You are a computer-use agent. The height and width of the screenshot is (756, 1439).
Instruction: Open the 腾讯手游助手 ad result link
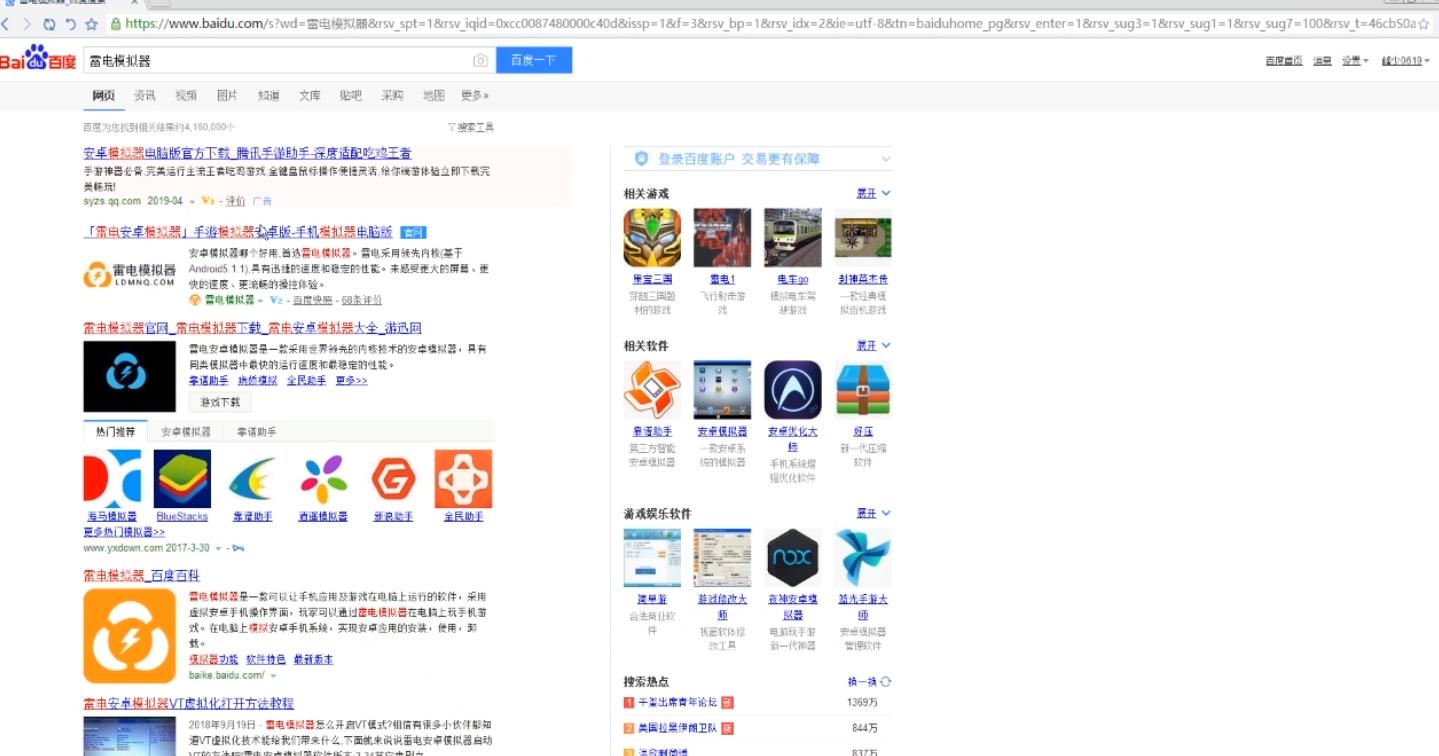tap(247, 154)
